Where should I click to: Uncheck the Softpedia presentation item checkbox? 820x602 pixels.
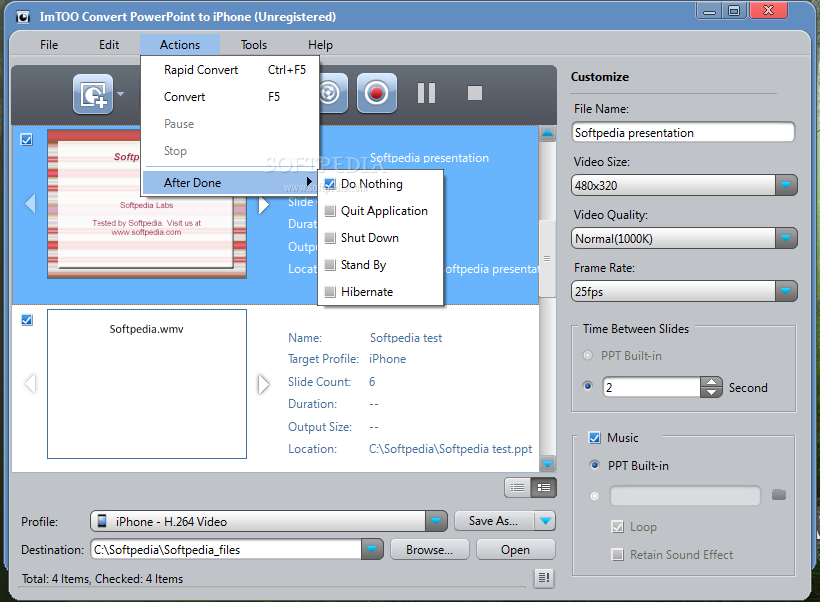coord(27,140)
